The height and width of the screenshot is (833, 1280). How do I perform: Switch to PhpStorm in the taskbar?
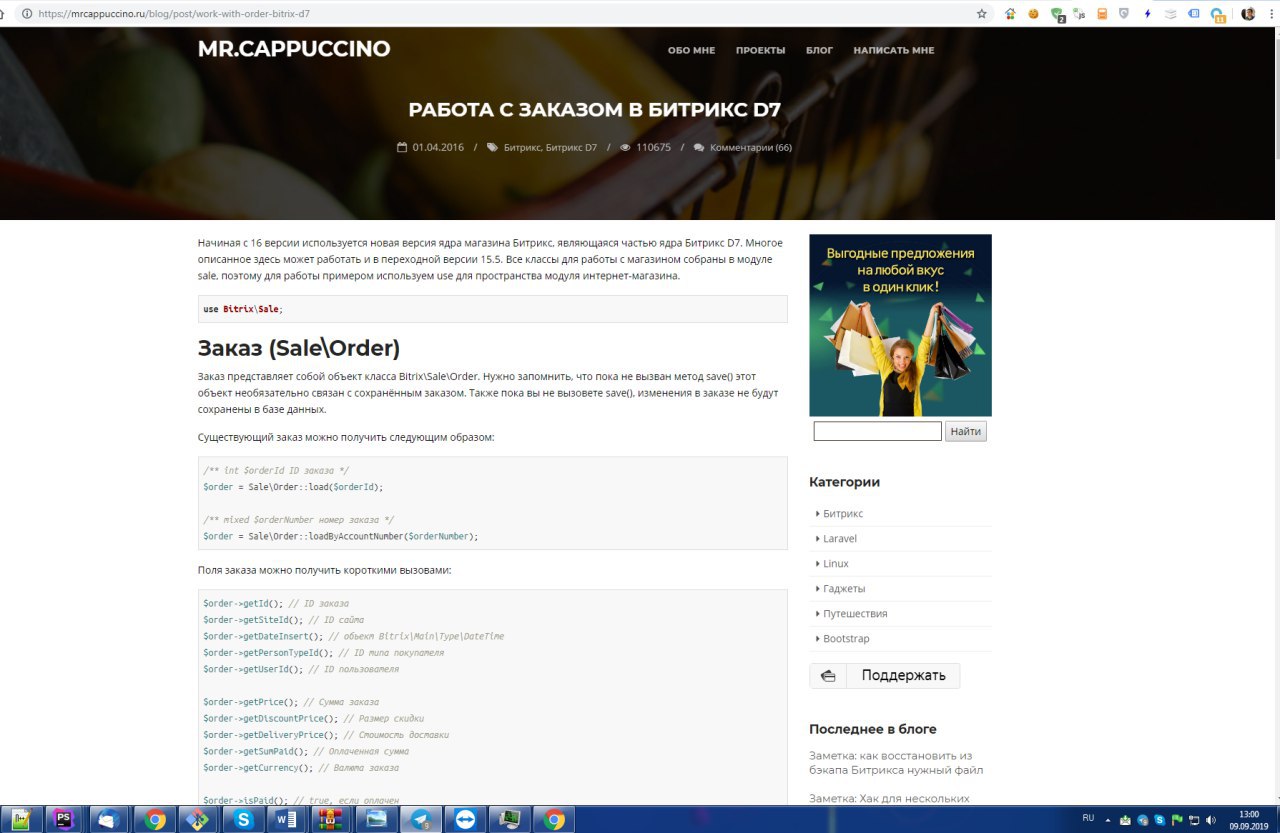click(65, 820)
